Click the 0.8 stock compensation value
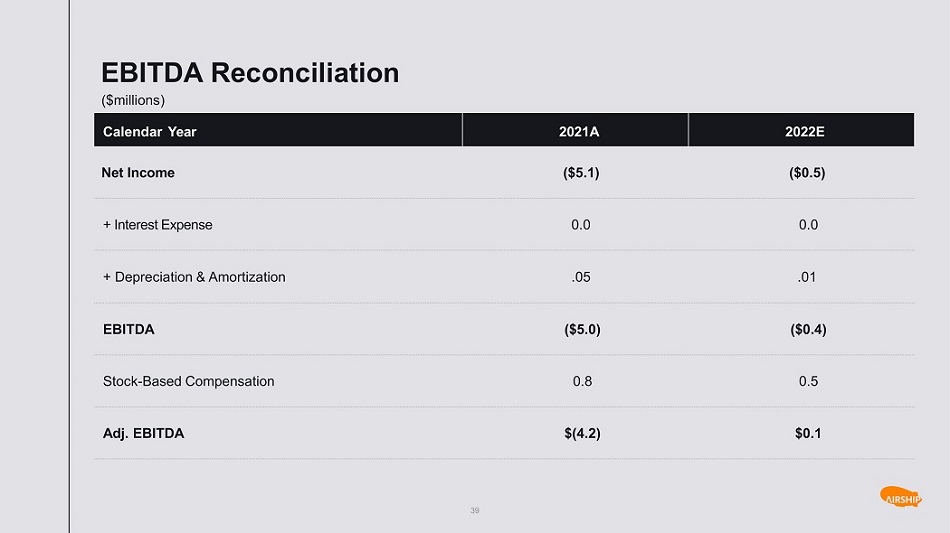Image resolution: width=950 pixels, height=533 pixels. tap(582, 381)
